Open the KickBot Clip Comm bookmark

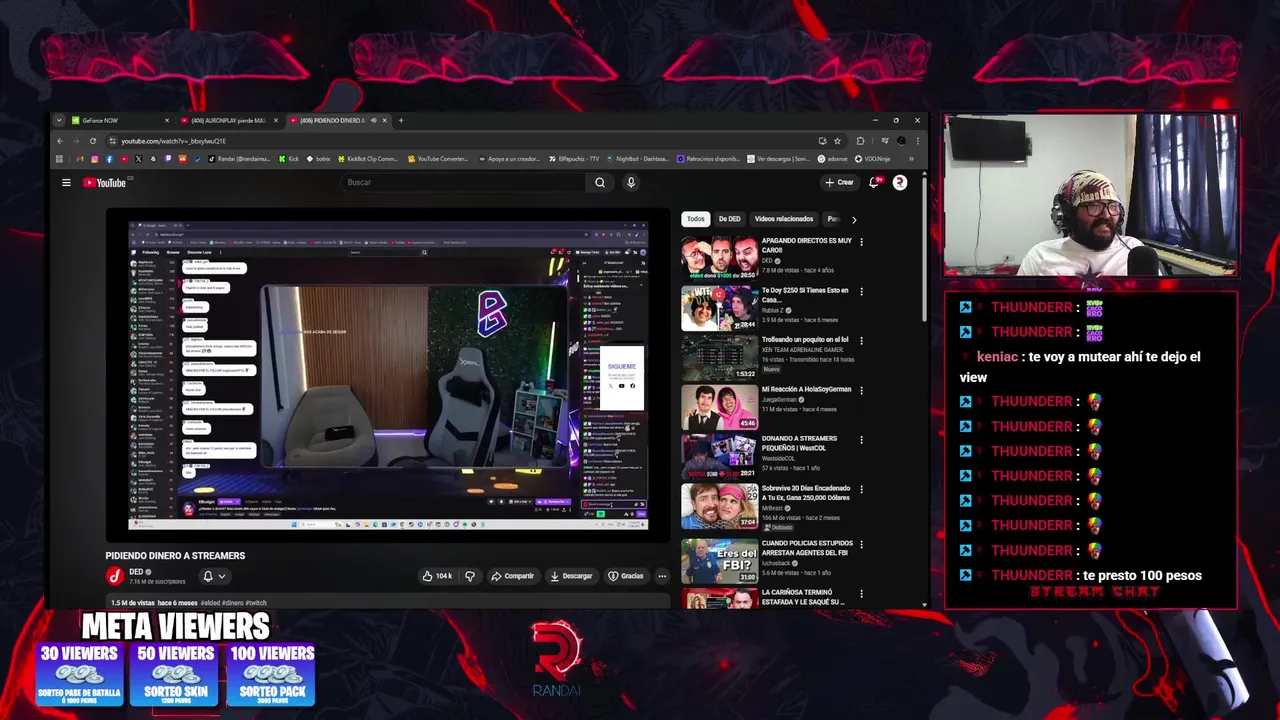tap(368, 159)
